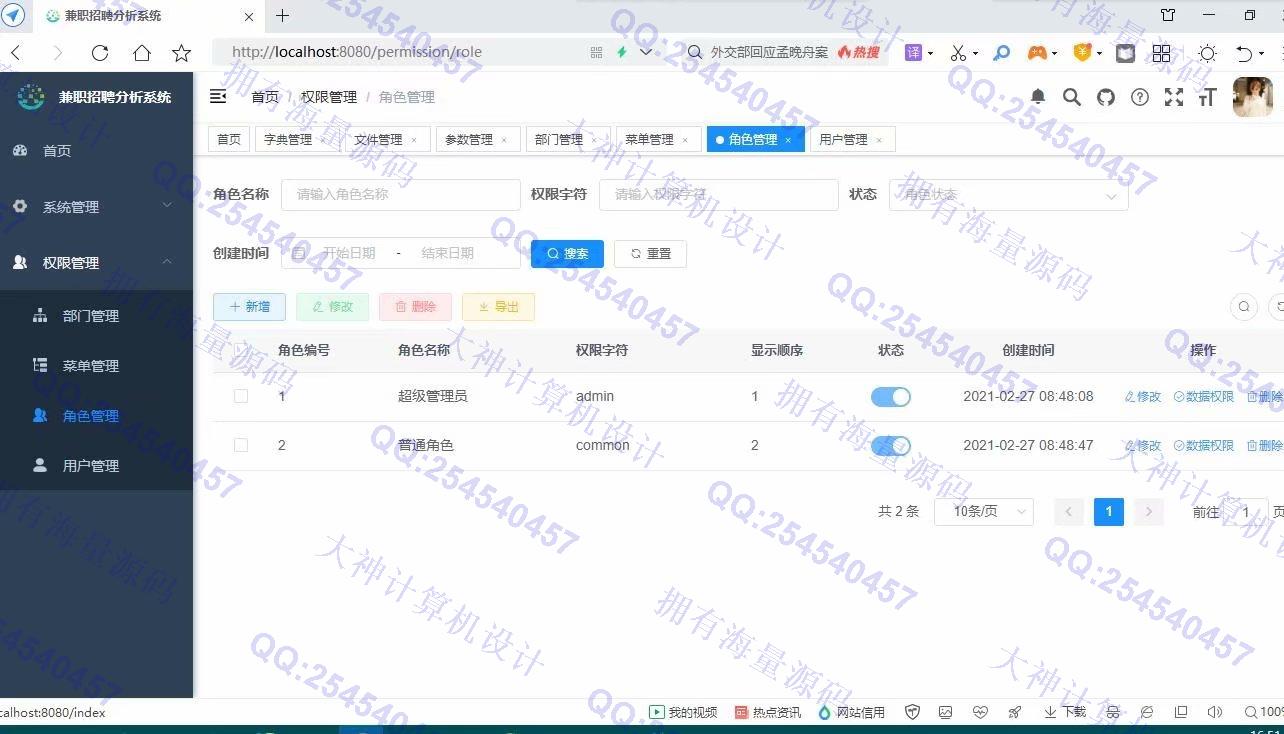Open the help question-mark icon
1284x734 pixels.
[1140, 97]
